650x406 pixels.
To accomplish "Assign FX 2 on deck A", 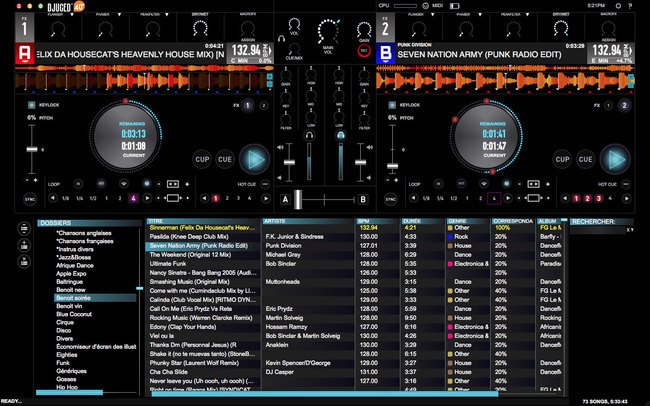I will [264, 105].
